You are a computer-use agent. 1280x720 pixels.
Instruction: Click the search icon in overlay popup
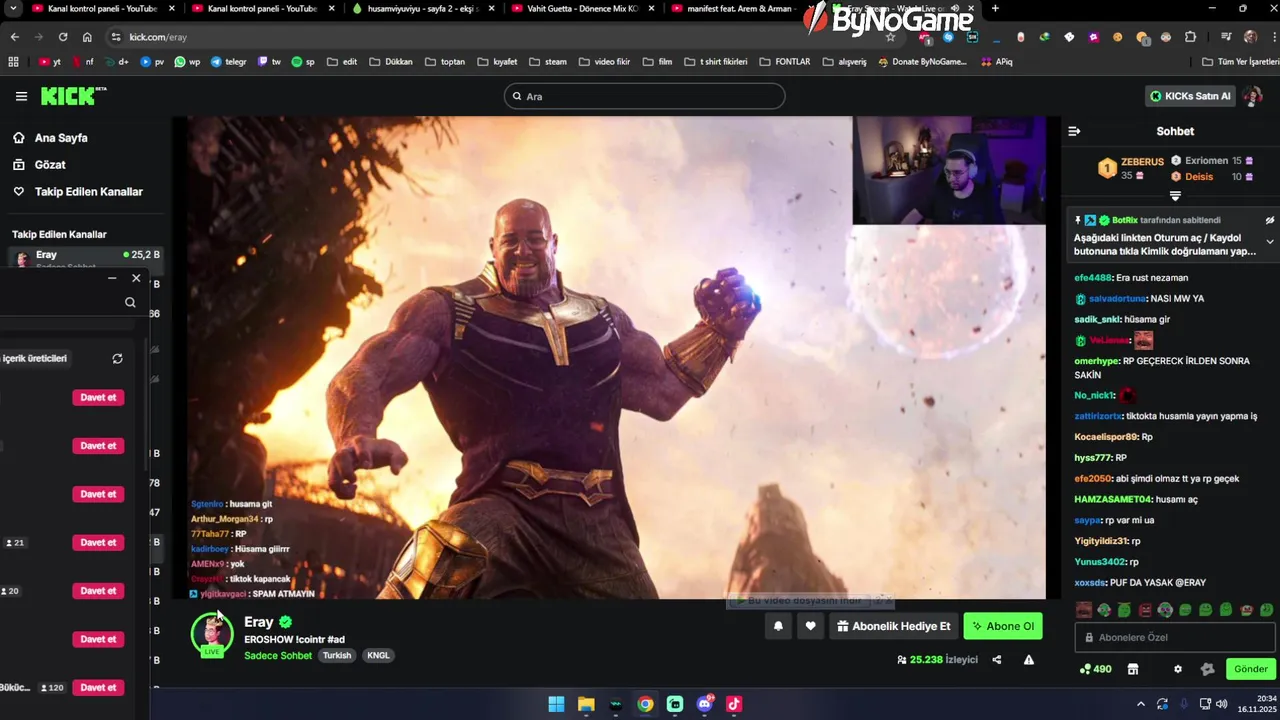(x=130, y=302)
